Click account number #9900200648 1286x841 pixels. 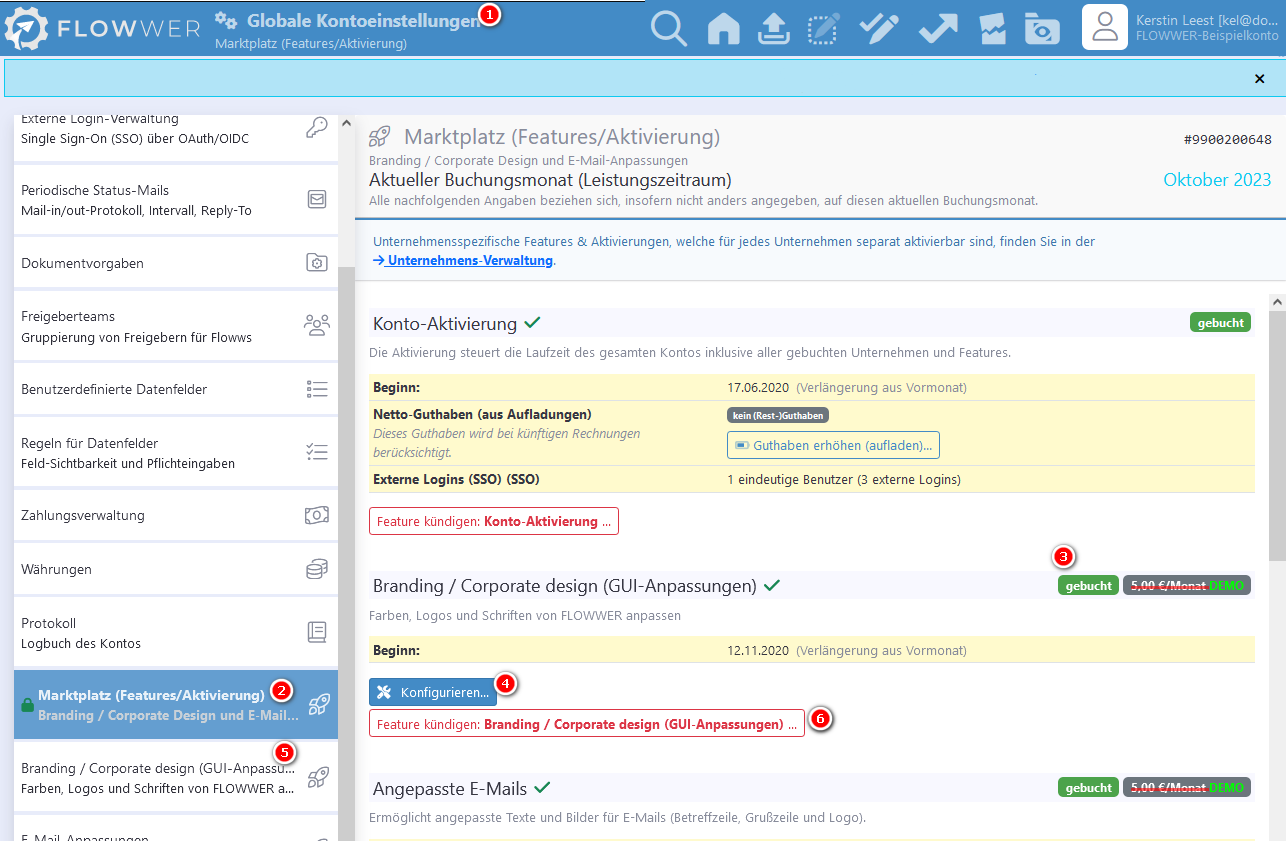(1227, 139)
